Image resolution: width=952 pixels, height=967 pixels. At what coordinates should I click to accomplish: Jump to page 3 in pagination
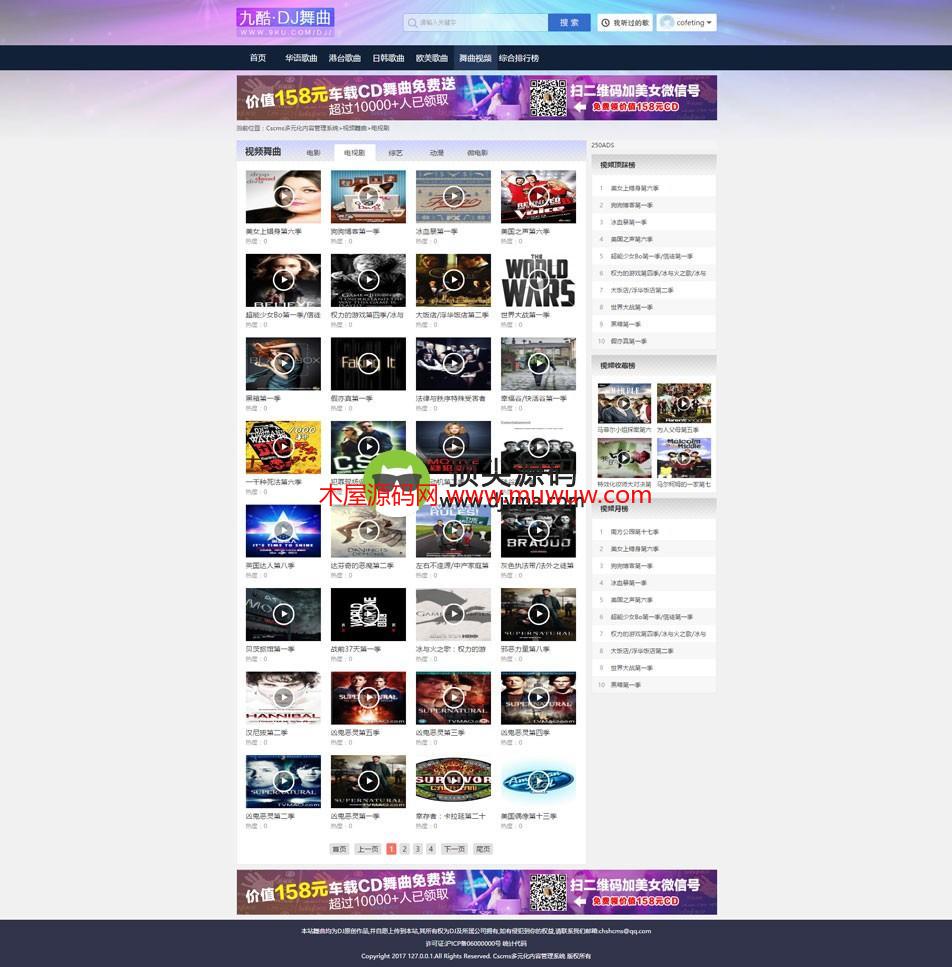(x=417, y=849)
